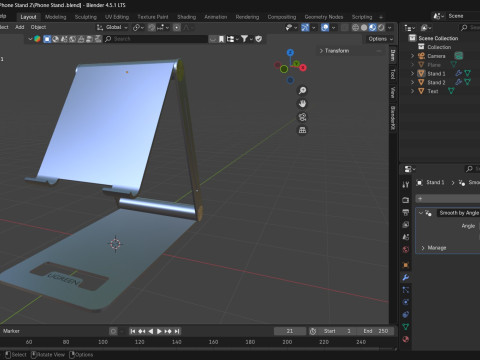Jump to the timeline end frame
The height and width of the screenshot is (360, 480).
(x=177, y=331)
